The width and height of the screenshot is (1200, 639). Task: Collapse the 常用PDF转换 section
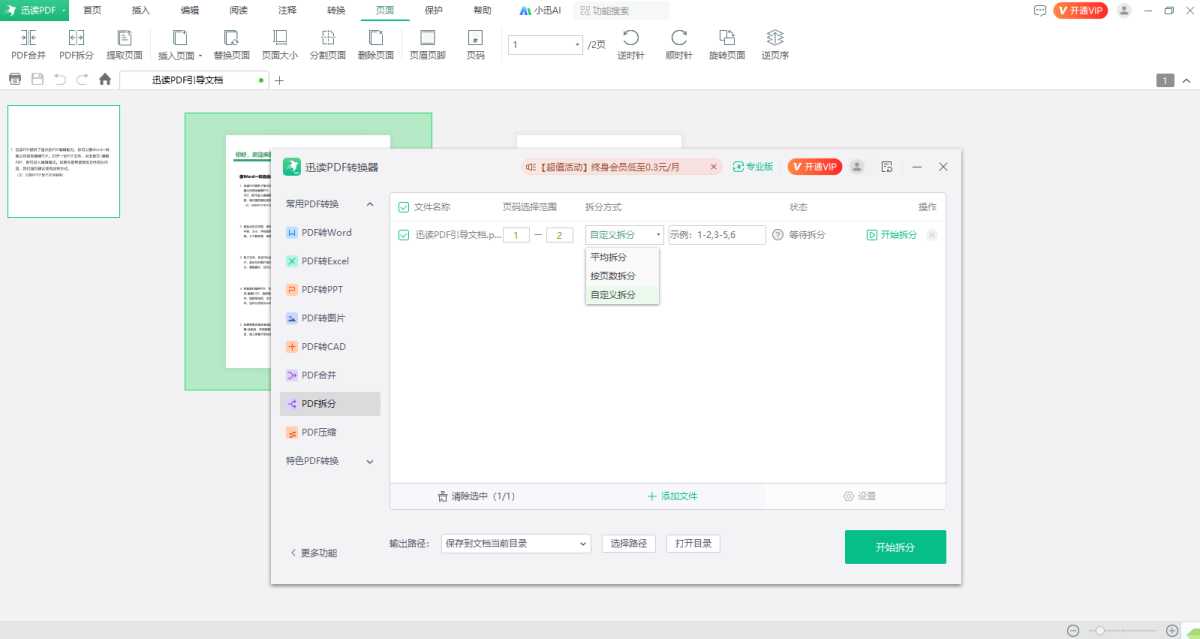coord(369,204)
